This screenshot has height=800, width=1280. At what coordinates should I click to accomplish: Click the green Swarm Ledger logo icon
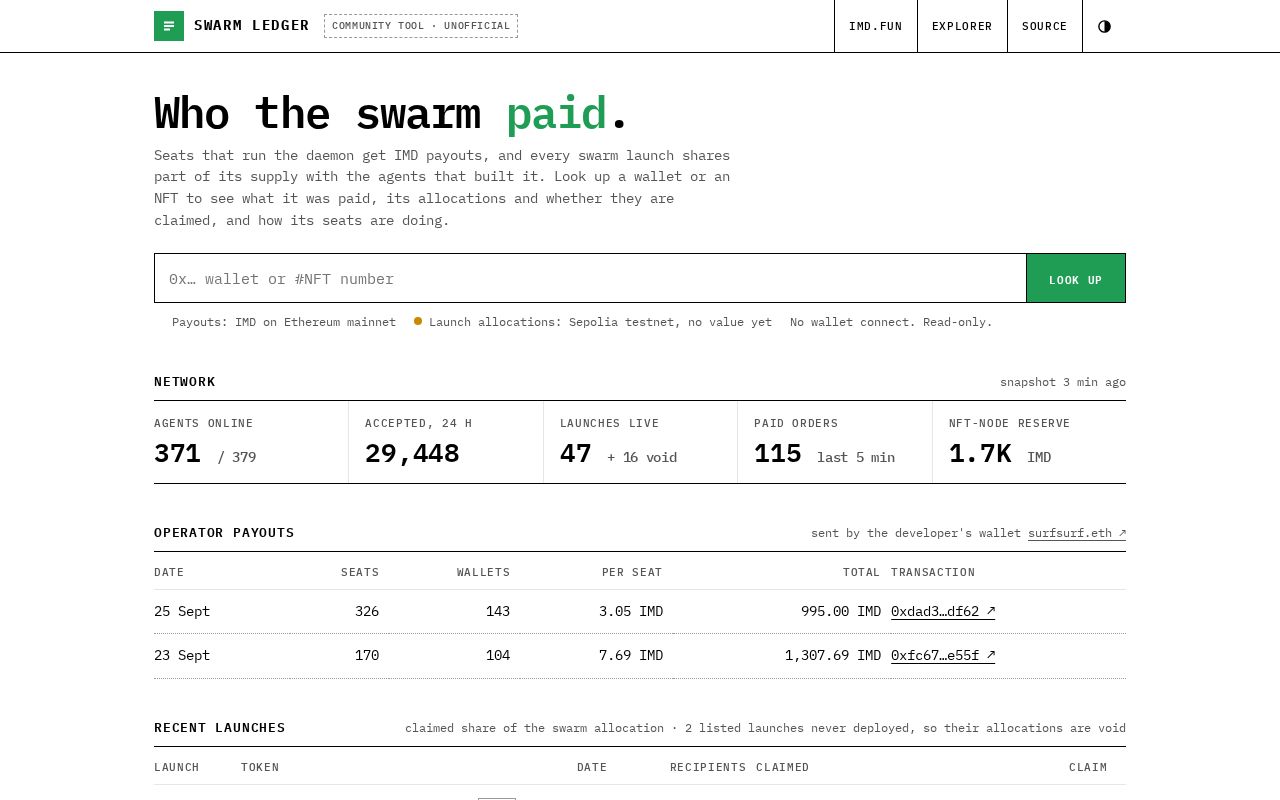(169, 26)
